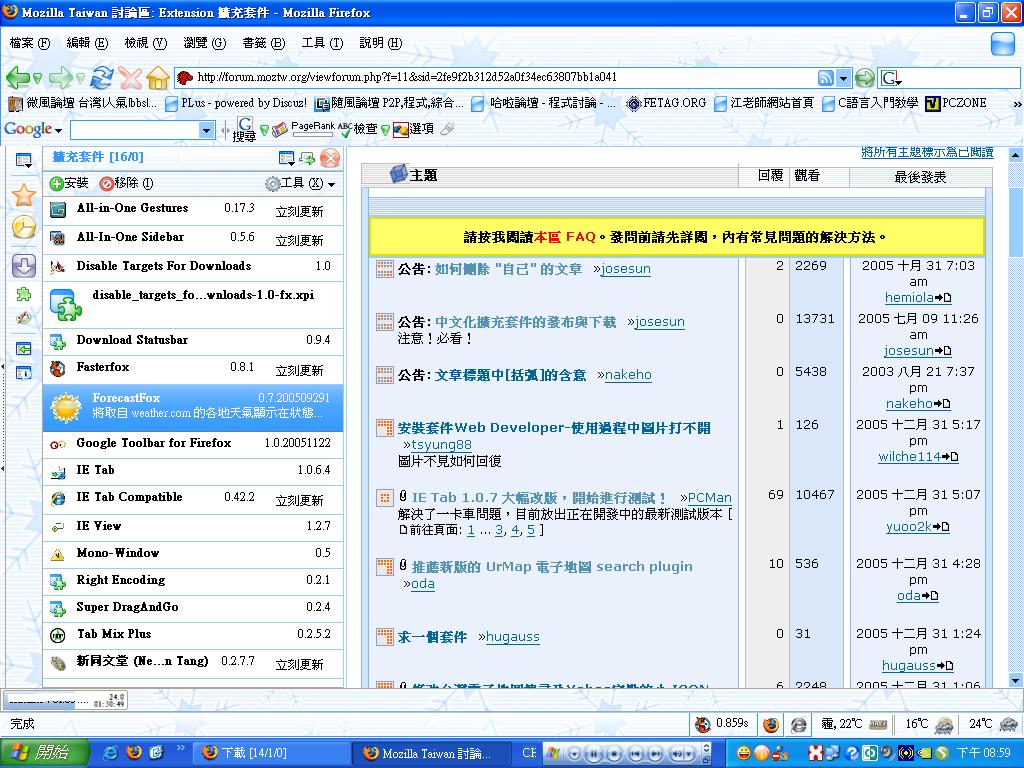This screenshot has width=1024, height=768.
Task: Open the Google search box history dropdown
Action: [x=207, y=130]
